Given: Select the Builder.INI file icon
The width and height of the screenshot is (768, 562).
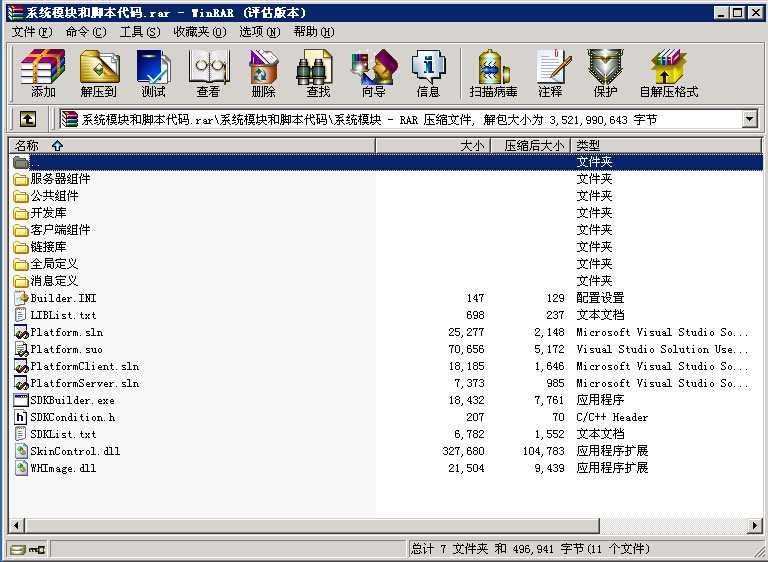Looking at the screenshot, I should point(21,298).
